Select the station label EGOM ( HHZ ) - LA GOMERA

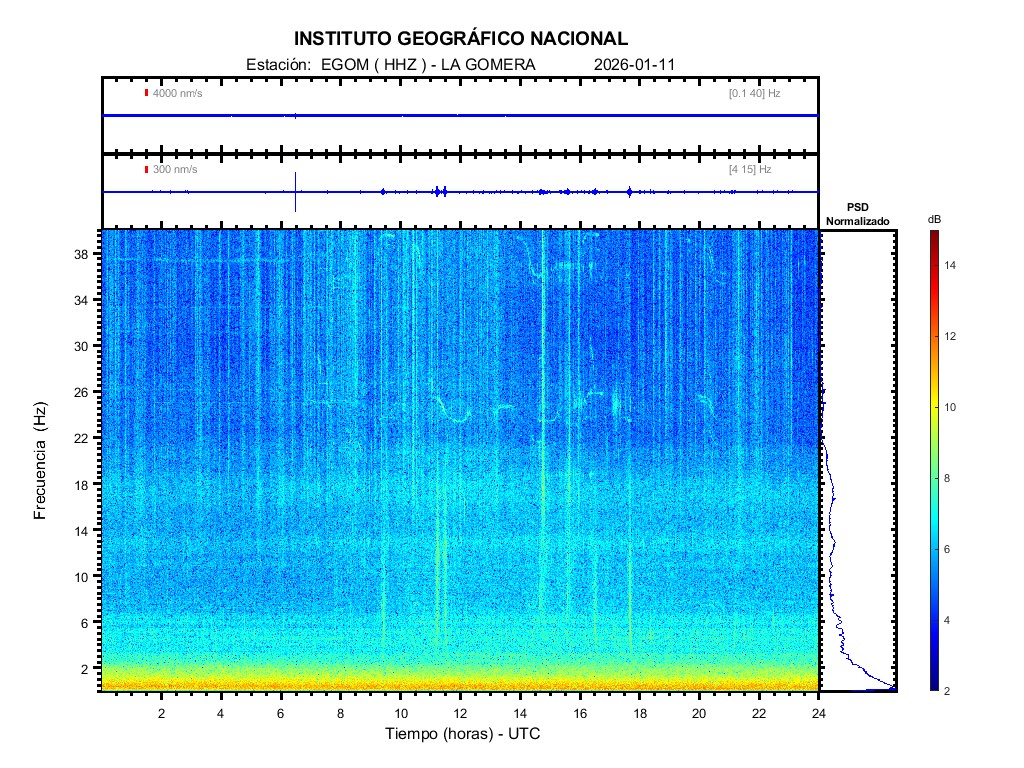[423, 65]
